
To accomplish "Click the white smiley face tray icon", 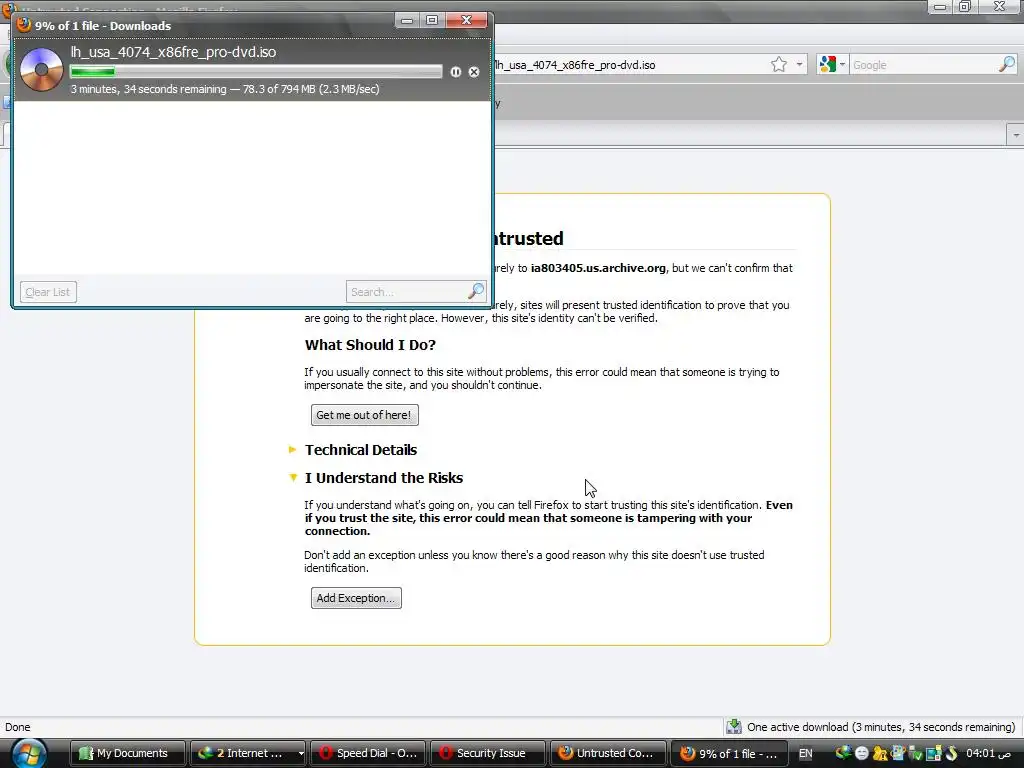I will point(861,753).
